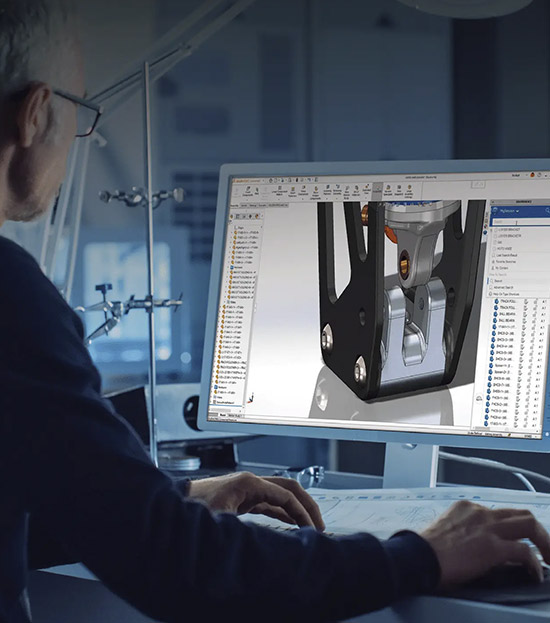Click the Reference Geometry tool
The height and width of the screenshot is (623, 550).
[x=337, y=190]
